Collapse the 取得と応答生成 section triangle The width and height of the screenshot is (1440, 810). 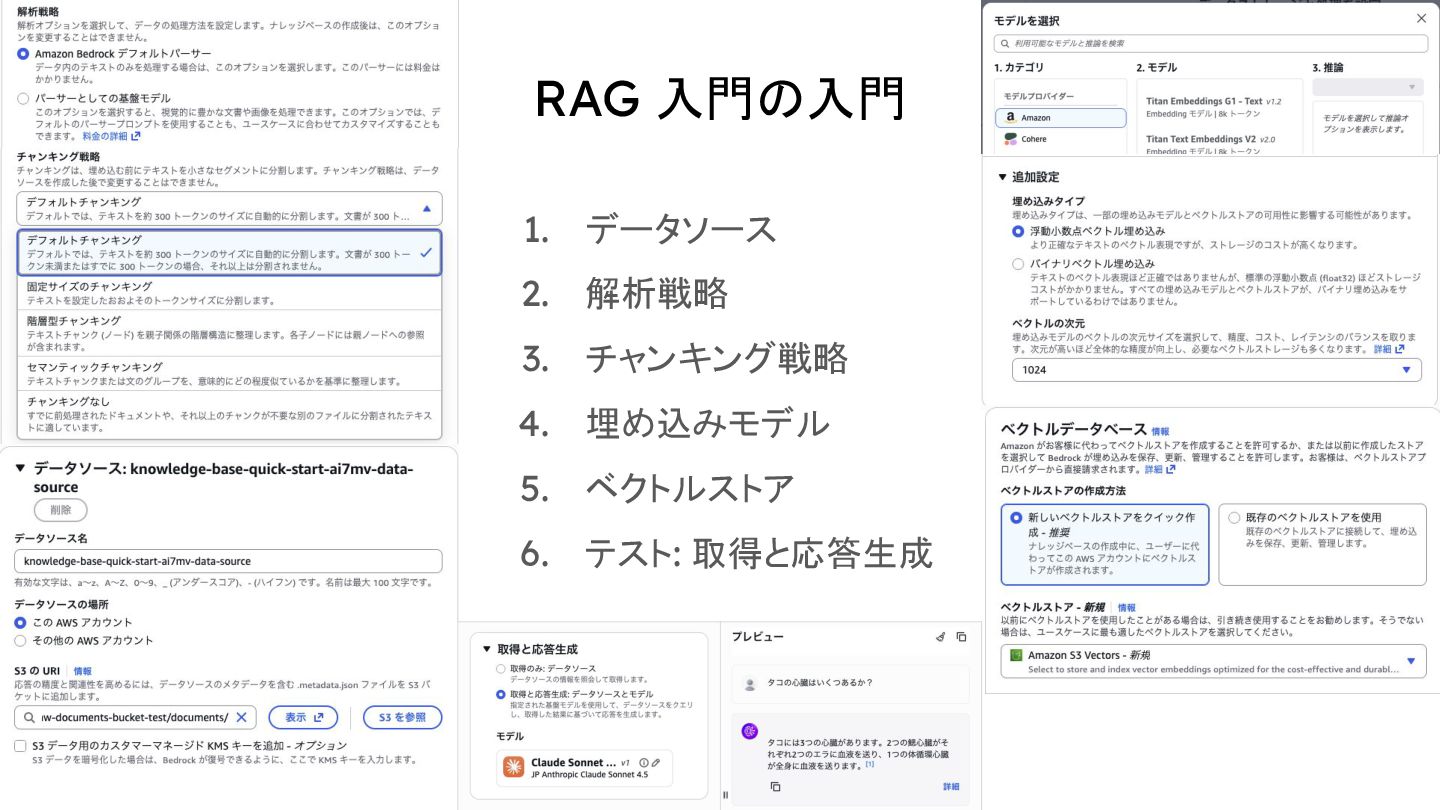coord(487,650)
